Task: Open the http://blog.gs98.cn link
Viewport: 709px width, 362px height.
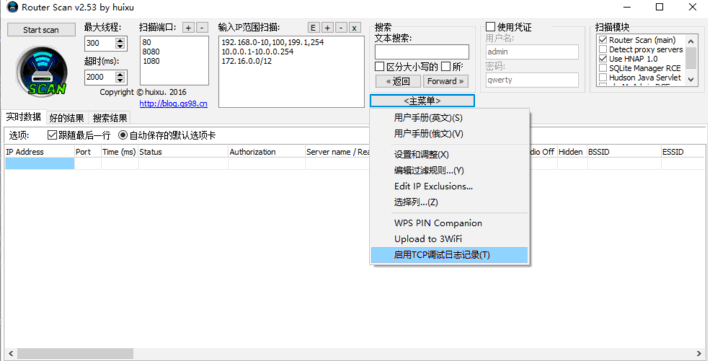Action: pyautogui.click(x=174, y=104)
